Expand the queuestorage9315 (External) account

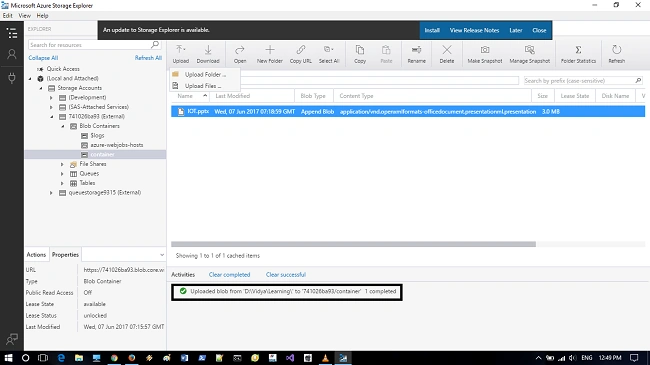pyautogui.click(x=51, y=193)
